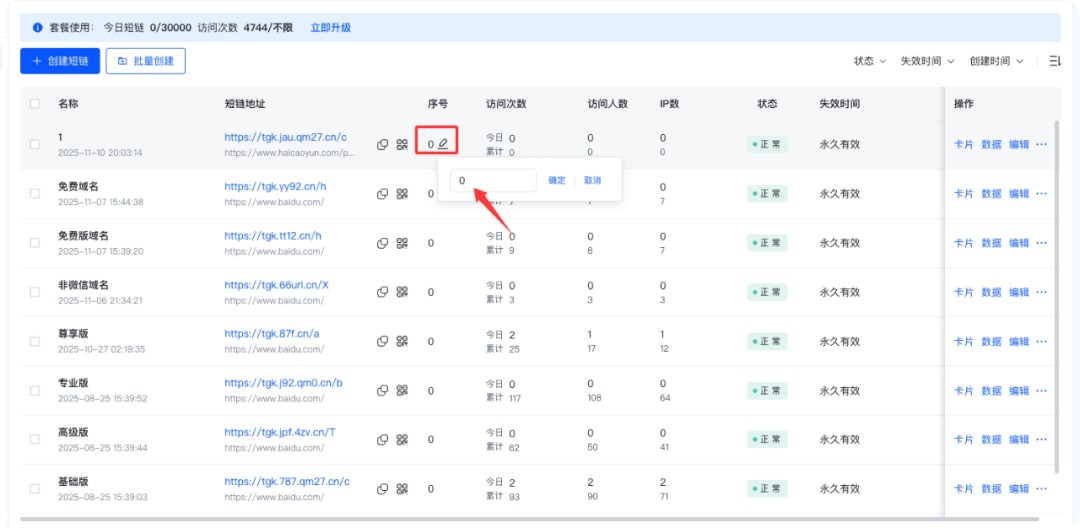Click 创建短链 button

tap(60, 61)
